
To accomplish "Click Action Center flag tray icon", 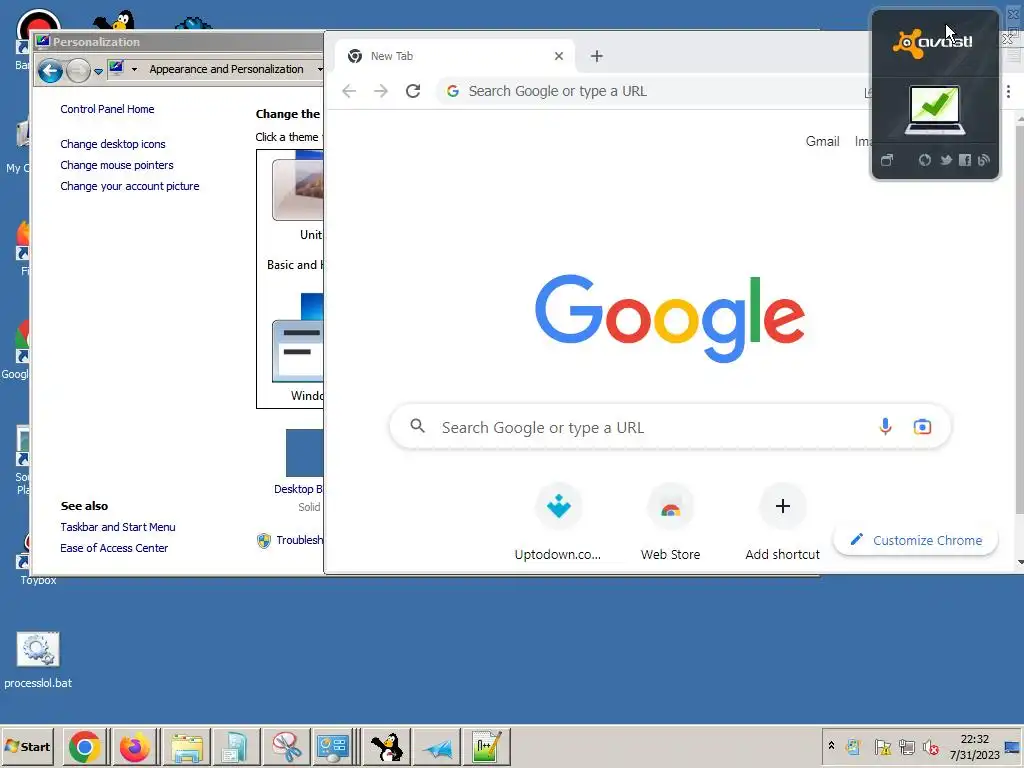I will [882, 746].
